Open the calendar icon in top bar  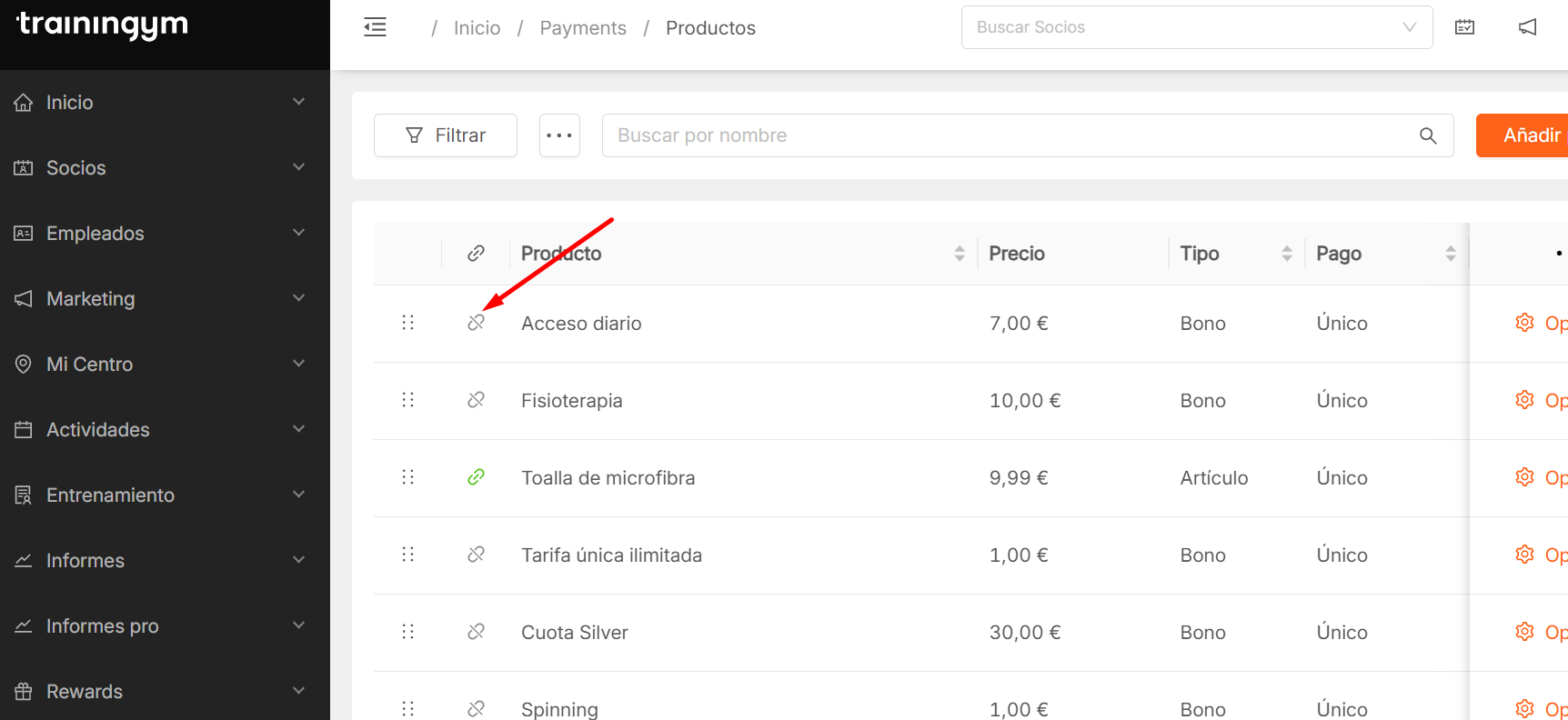pos(1464,27)
